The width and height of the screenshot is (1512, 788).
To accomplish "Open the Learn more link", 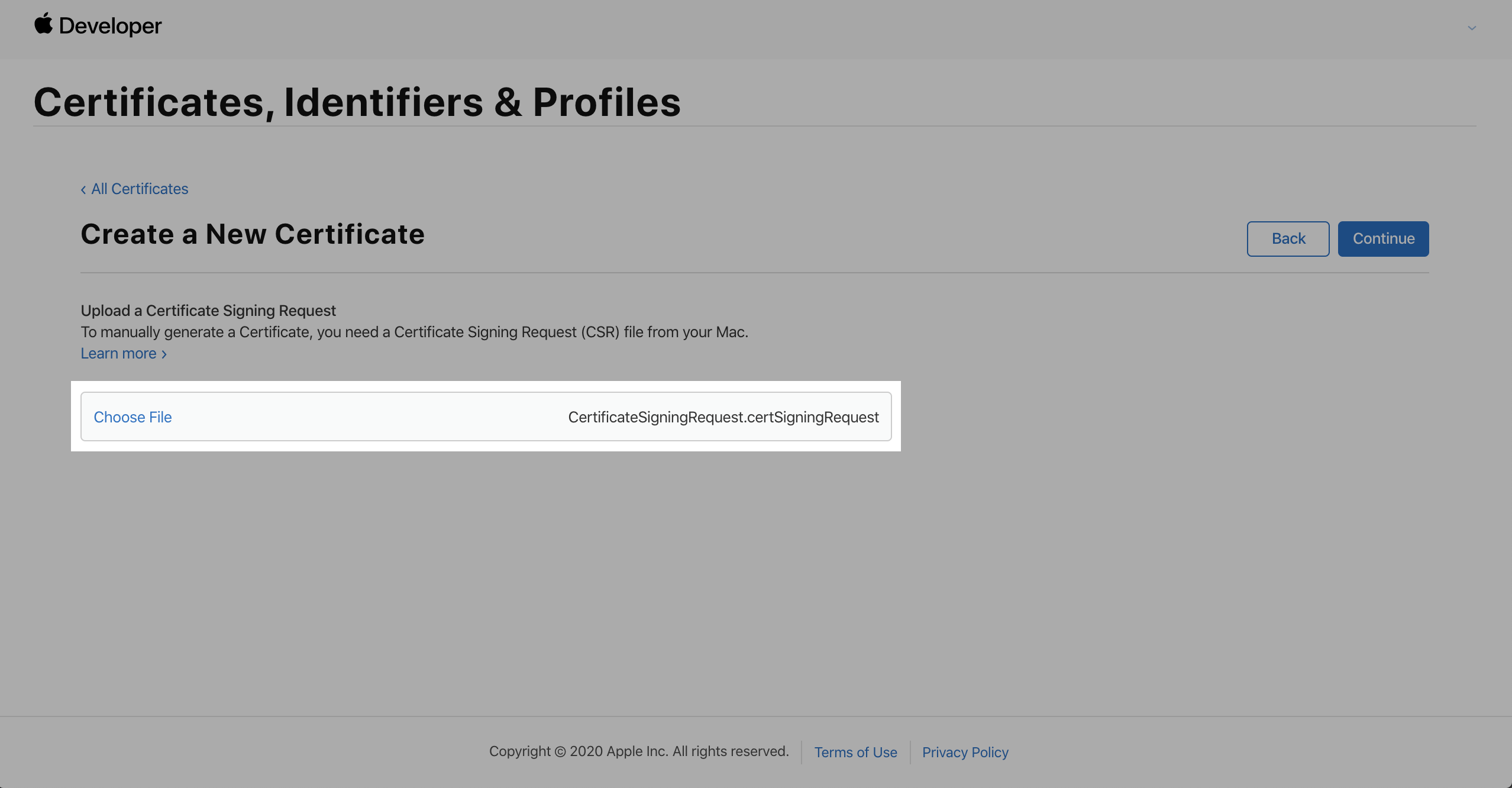I will [118, 353].
